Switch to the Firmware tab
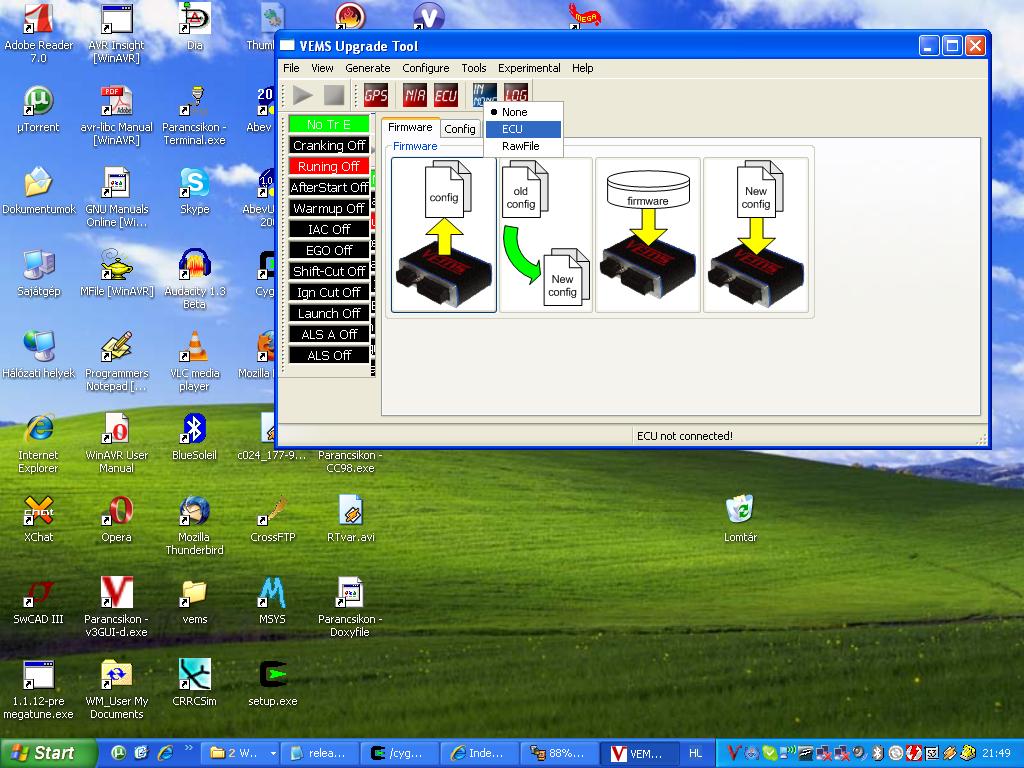 tap(410, 127)
